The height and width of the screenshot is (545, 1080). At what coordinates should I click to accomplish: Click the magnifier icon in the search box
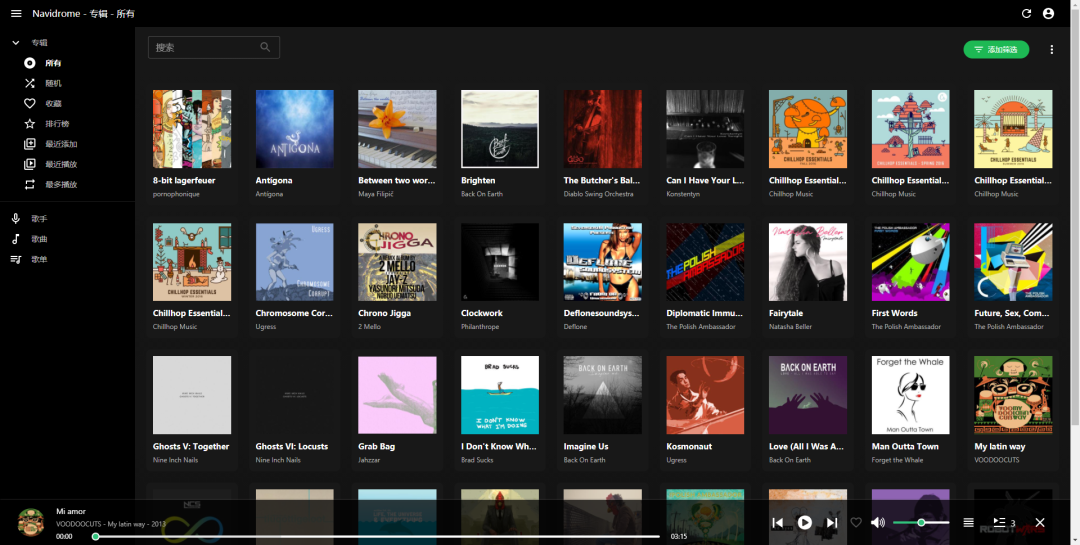pyautogui.click(x=265, y=48)
